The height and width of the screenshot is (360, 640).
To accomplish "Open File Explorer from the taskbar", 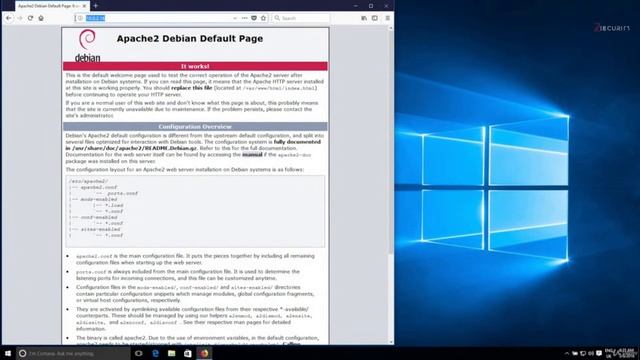I will [171, 353].
